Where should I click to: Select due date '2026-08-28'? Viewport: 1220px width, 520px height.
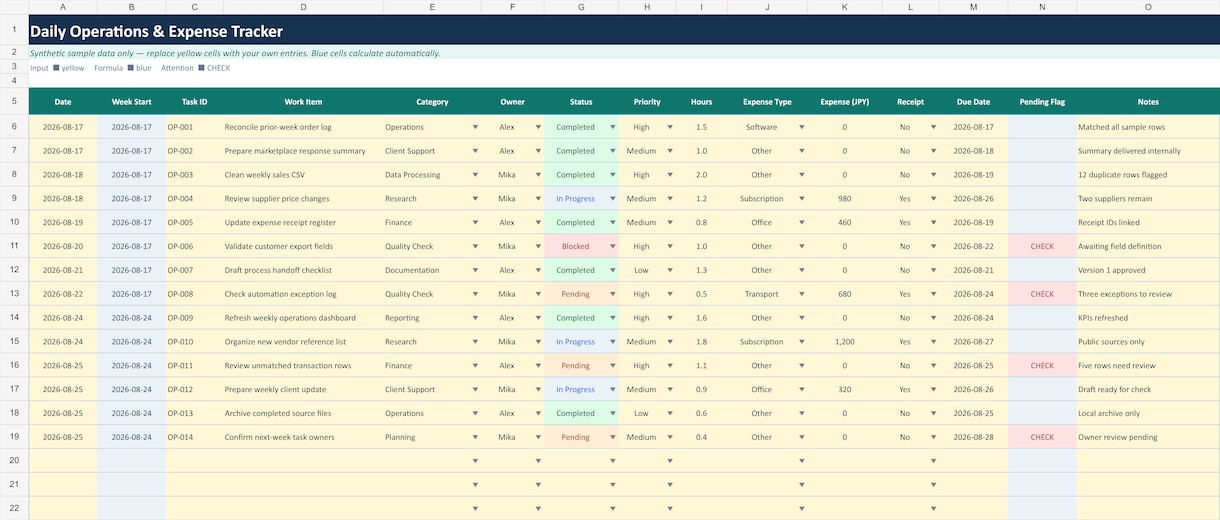click(974, 437)
